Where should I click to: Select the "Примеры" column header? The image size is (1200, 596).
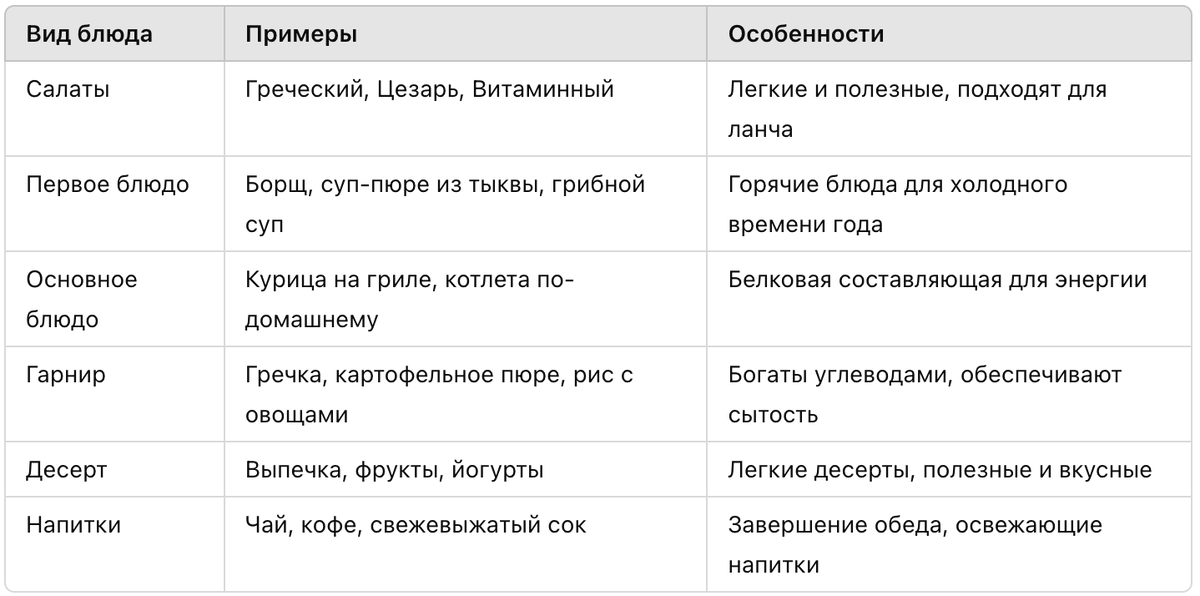466,34
